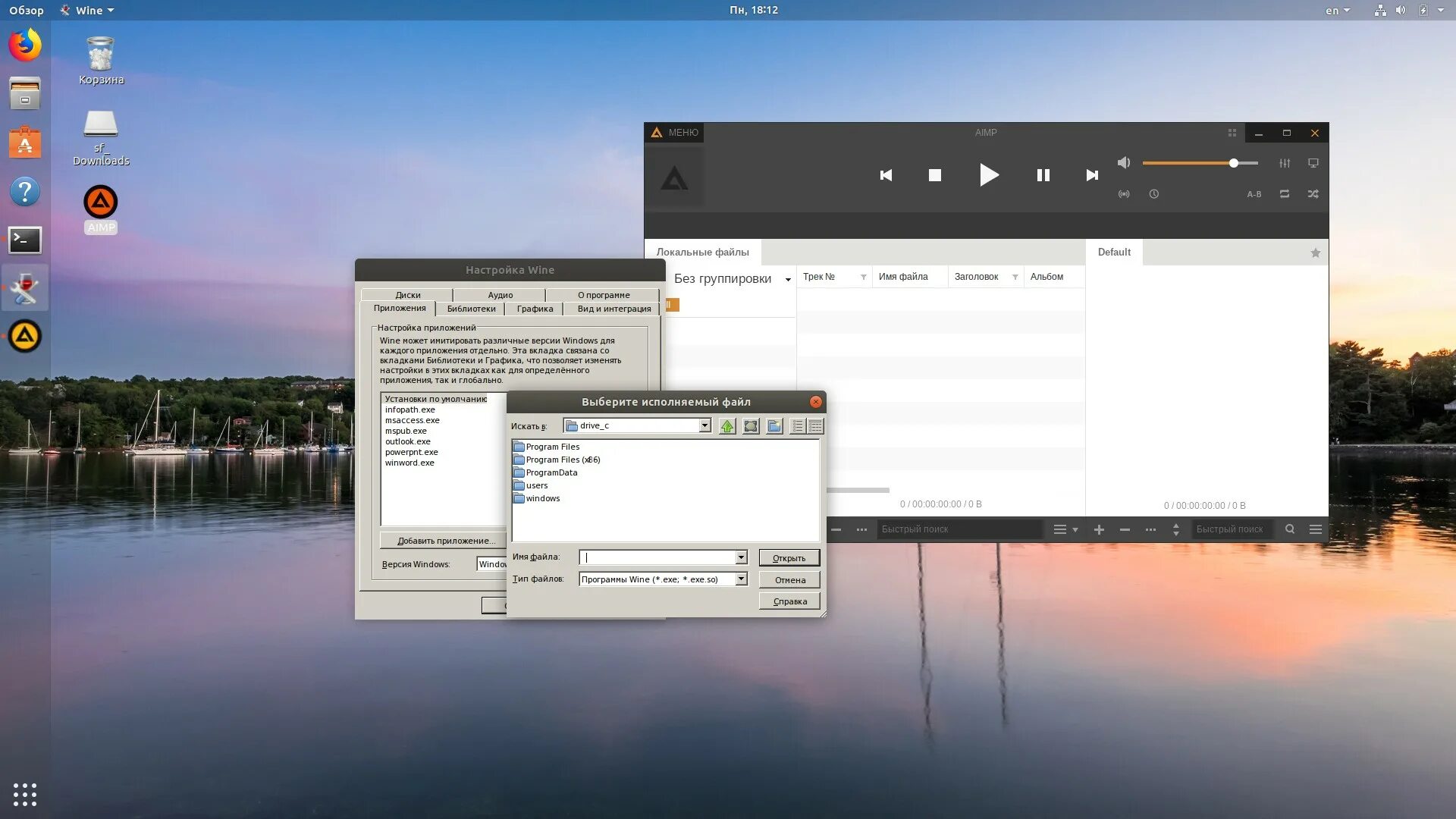Click the AIMP stop button

(x=934, y=175)
